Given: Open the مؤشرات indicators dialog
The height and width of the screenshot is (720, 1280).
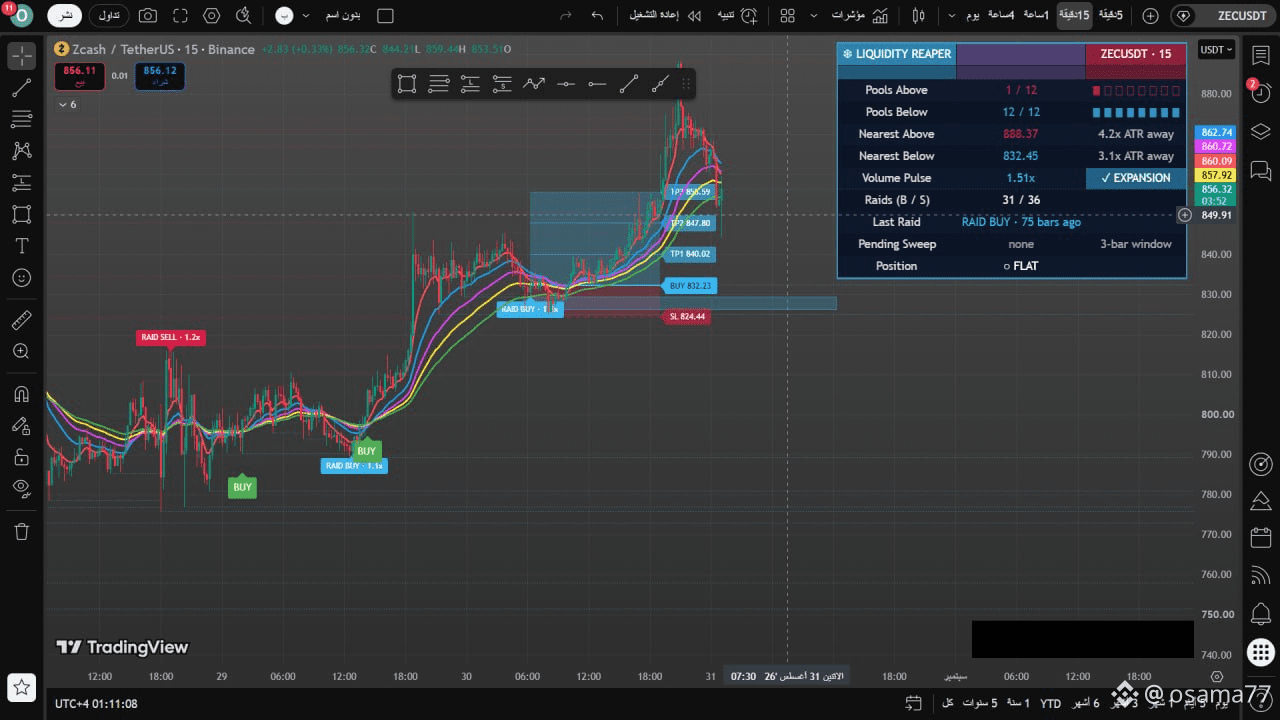Looking at the screenshot, I should click(x=859, y=16).
